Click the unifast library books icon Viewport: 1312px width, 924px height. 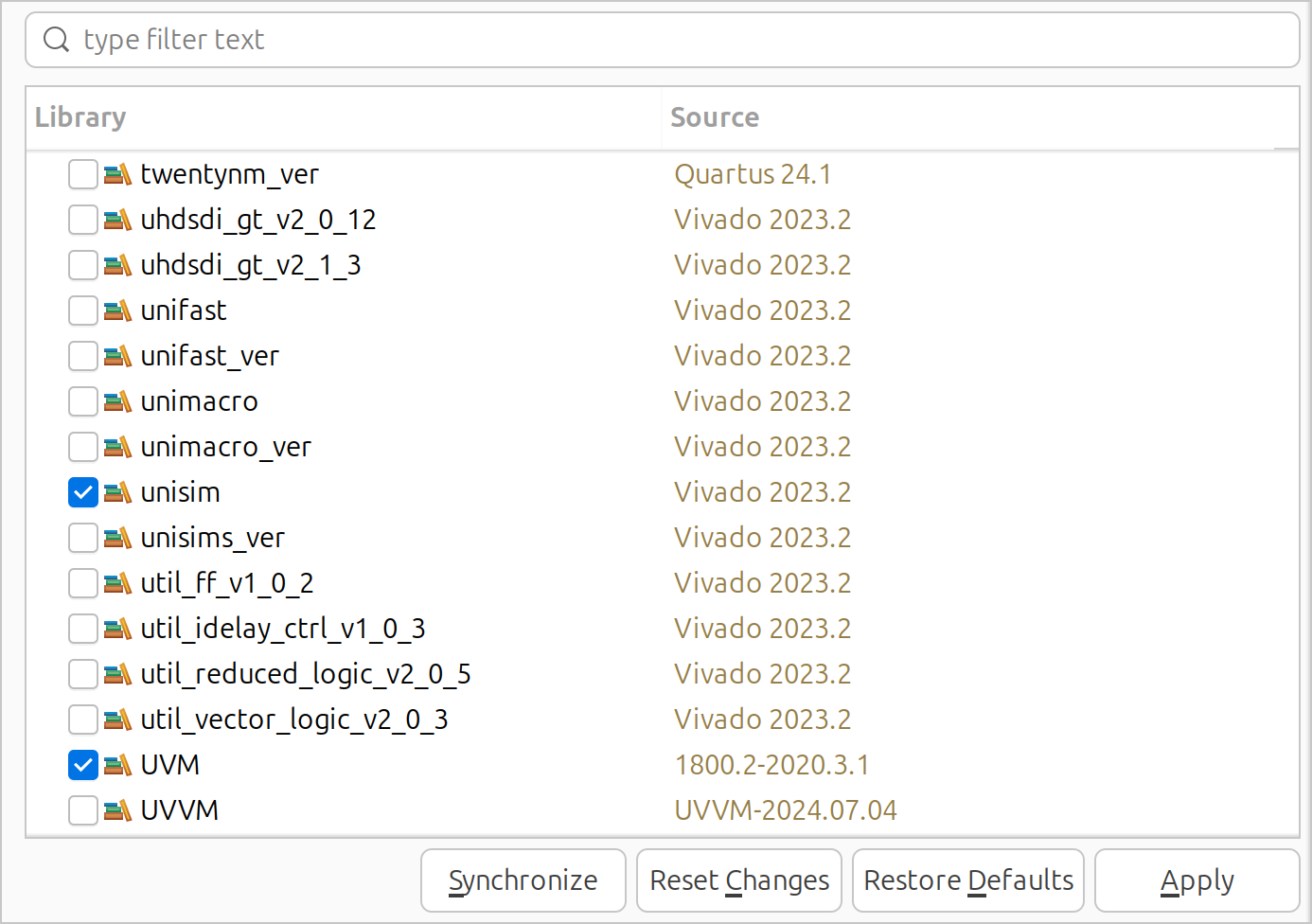pyautogui.click(x=117, y=311)
